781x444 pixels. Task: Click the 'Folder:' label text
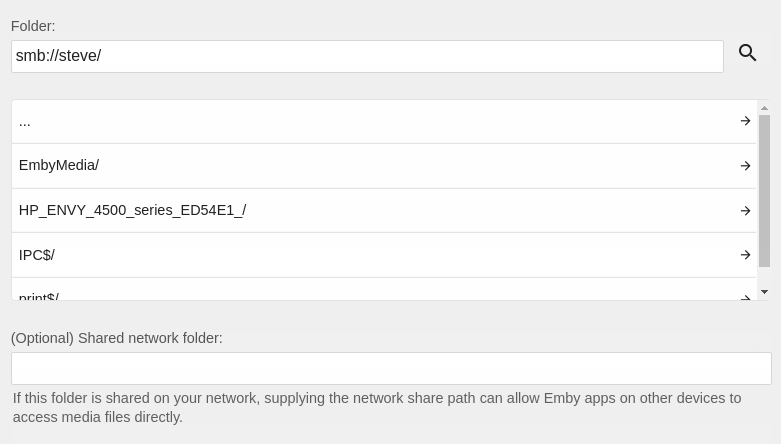coord(33,26)
